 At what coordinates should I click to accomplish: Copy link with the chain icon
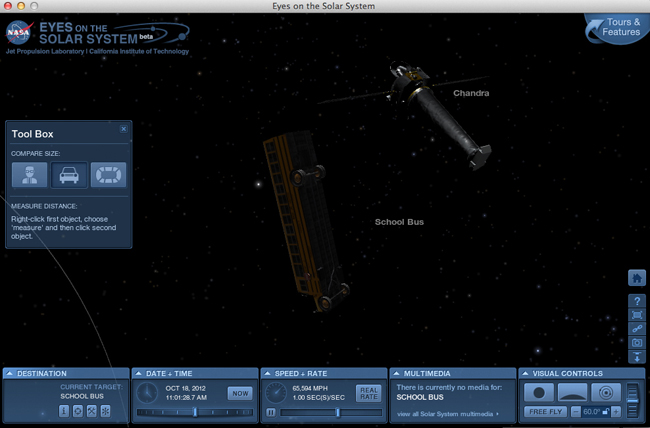click(x=637, y=329)
